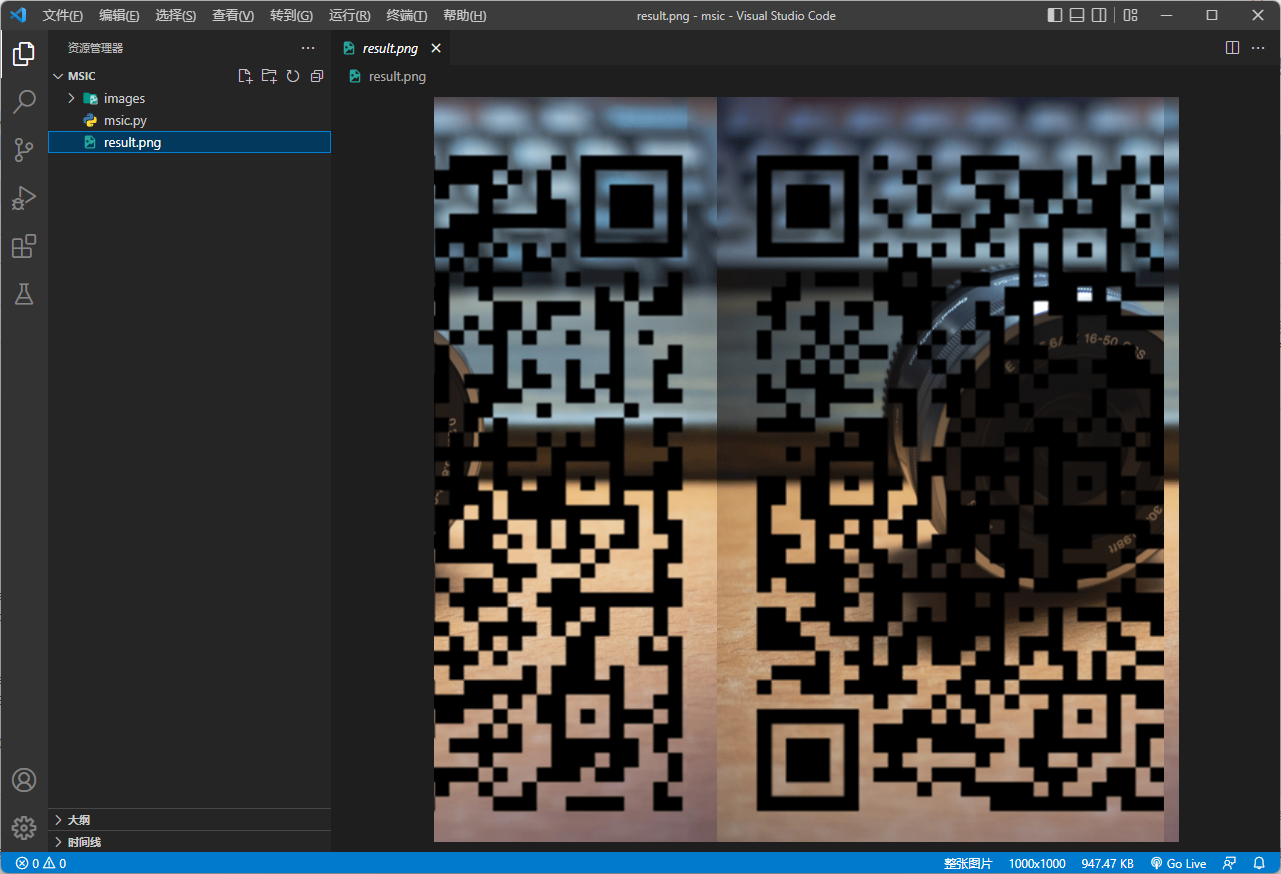Viewport: 1281px width, 874px height.
Task: Toggle primary side bar layout button
Action: pos(1055,15)
